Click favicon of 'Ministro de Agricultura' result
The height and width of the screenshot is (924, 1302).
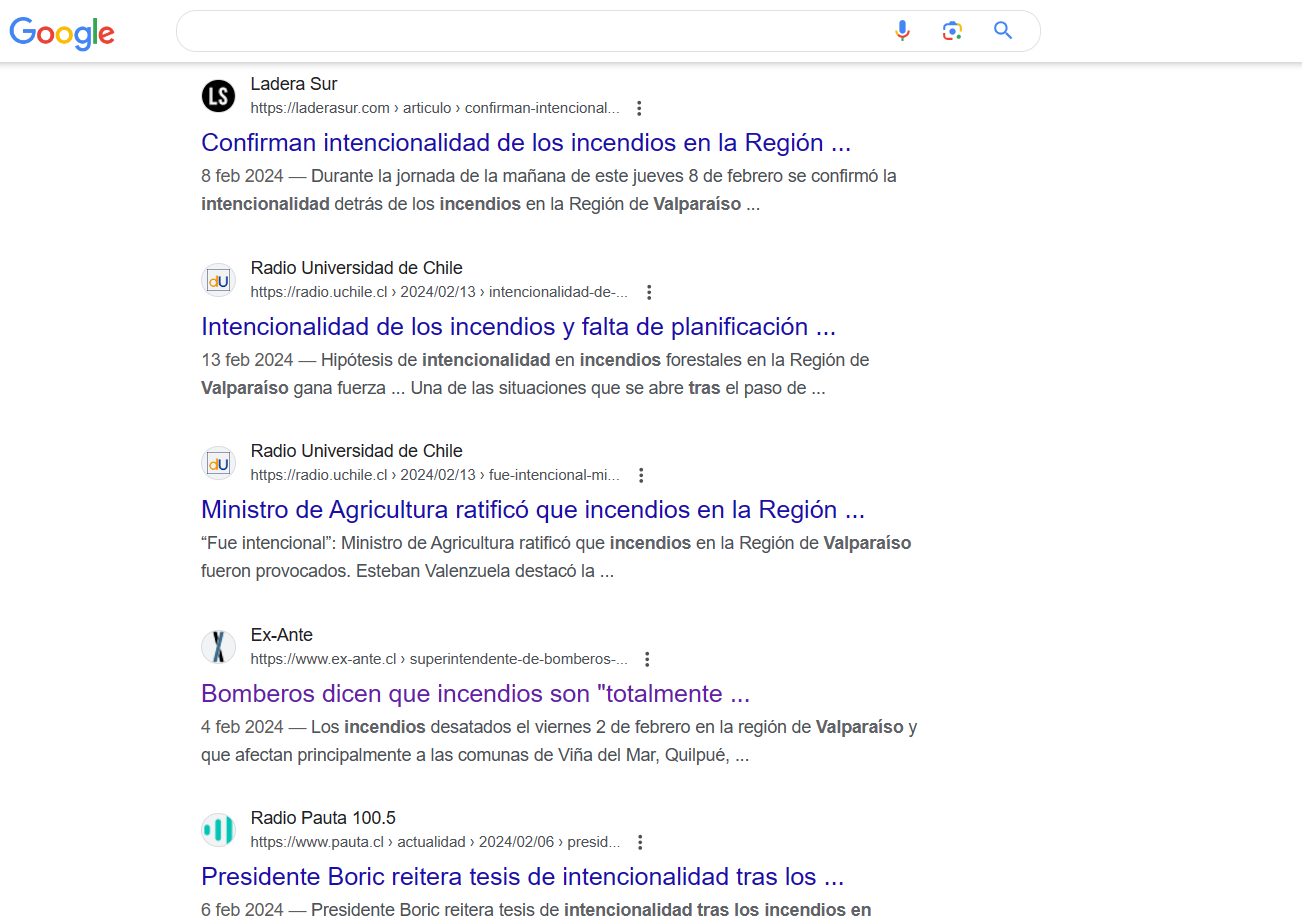coord(218,463)
